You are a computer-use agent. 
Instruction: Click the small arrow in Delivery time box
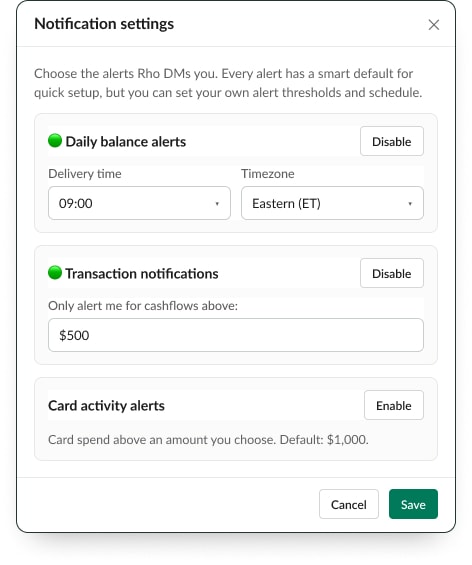pos(217,204)
